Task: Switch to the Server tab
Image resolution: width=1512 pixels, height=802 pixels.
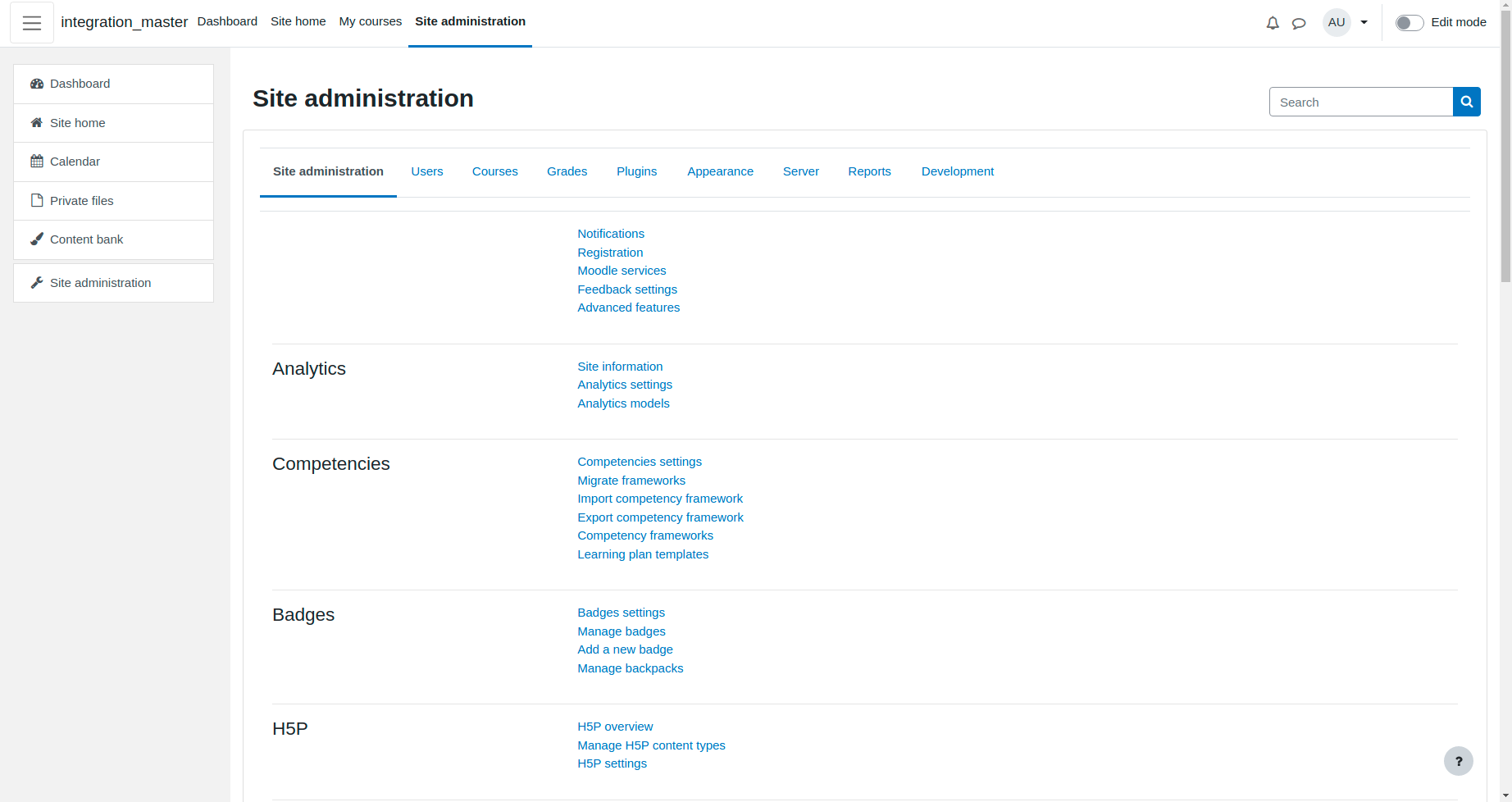Action: pyautogui.click(x=801, y=171)
